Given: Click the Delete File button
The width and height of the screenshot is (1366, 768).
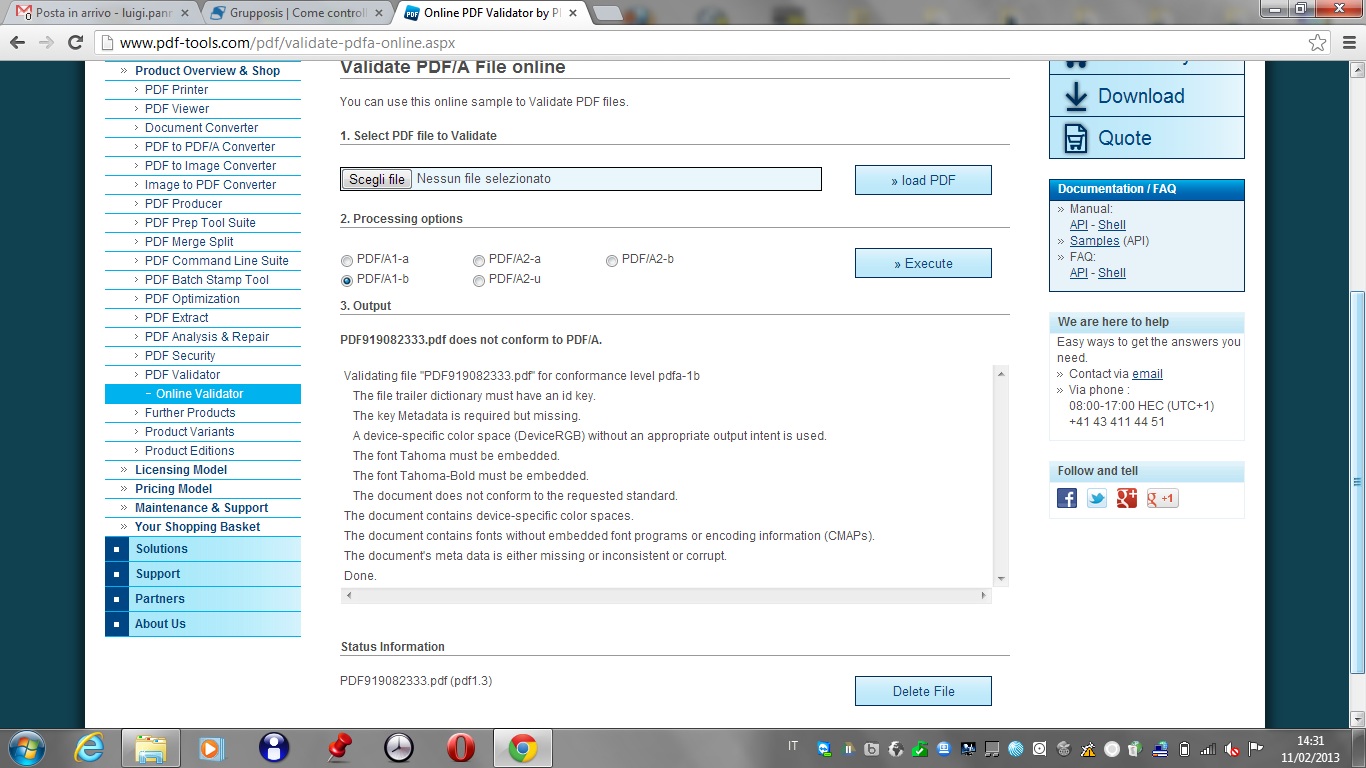Looking at the screenshot, I should [x=923, y=691].
